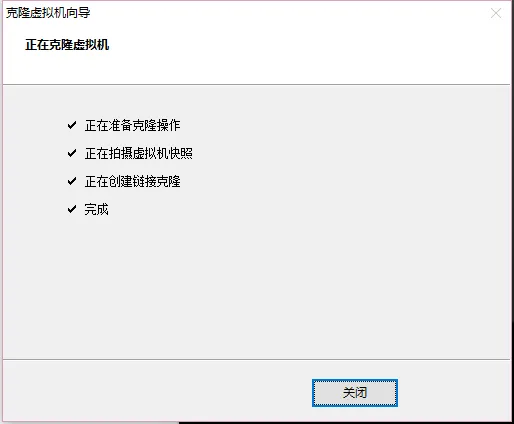Select the 正在创建链接克隆 step text

[x=132, y=181]
